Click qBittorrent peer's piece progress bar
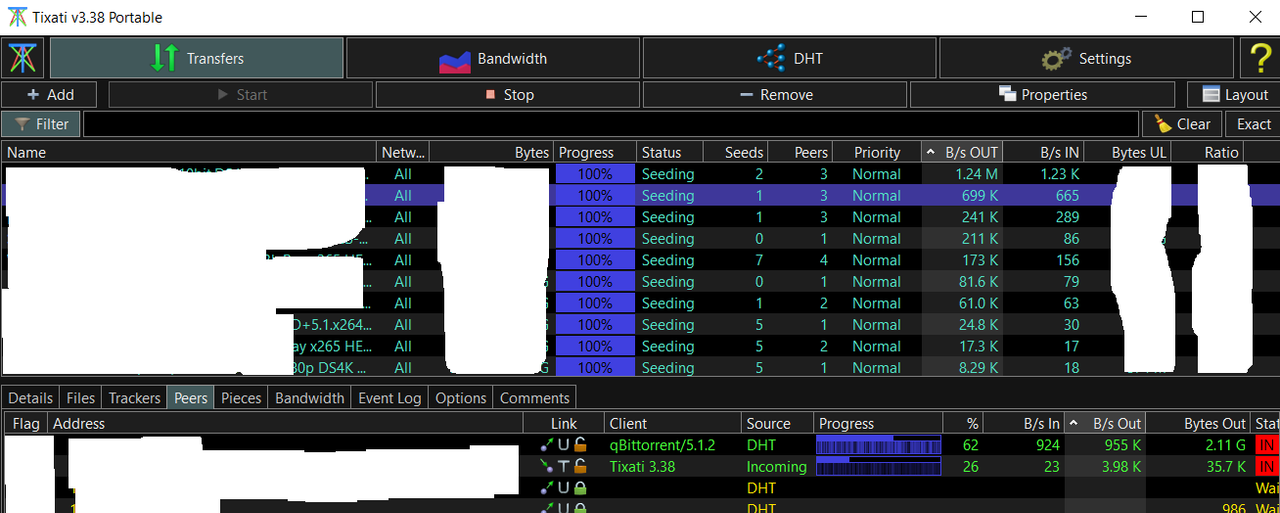 (x=879, y=445)
